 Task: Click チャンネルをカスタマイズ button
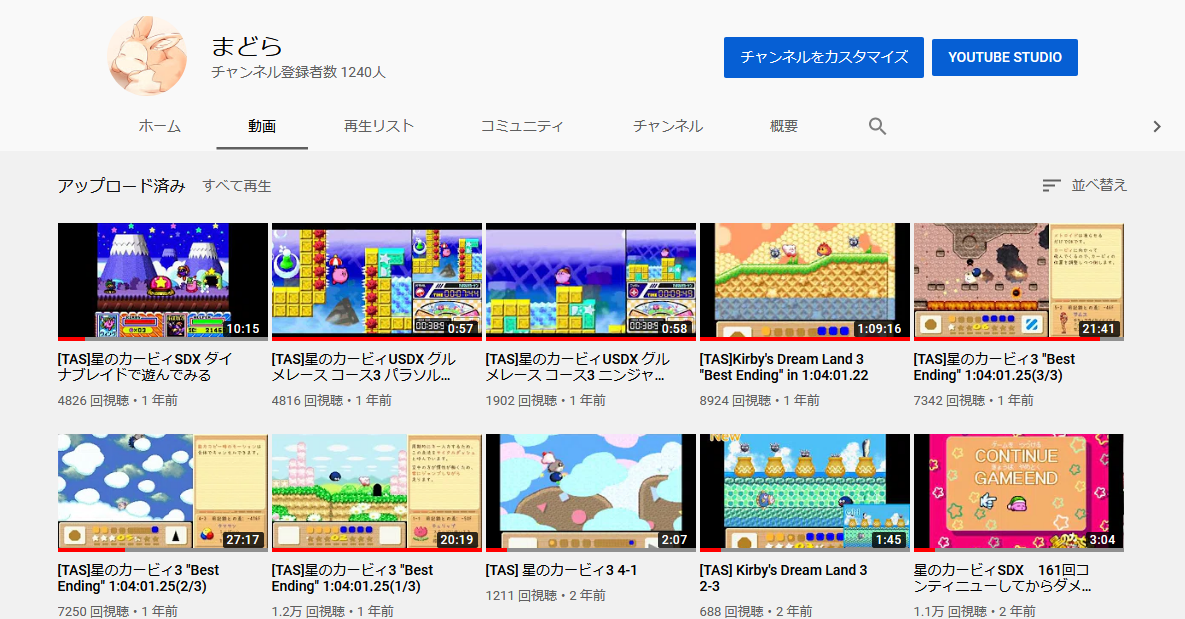[x=824, y=57]
